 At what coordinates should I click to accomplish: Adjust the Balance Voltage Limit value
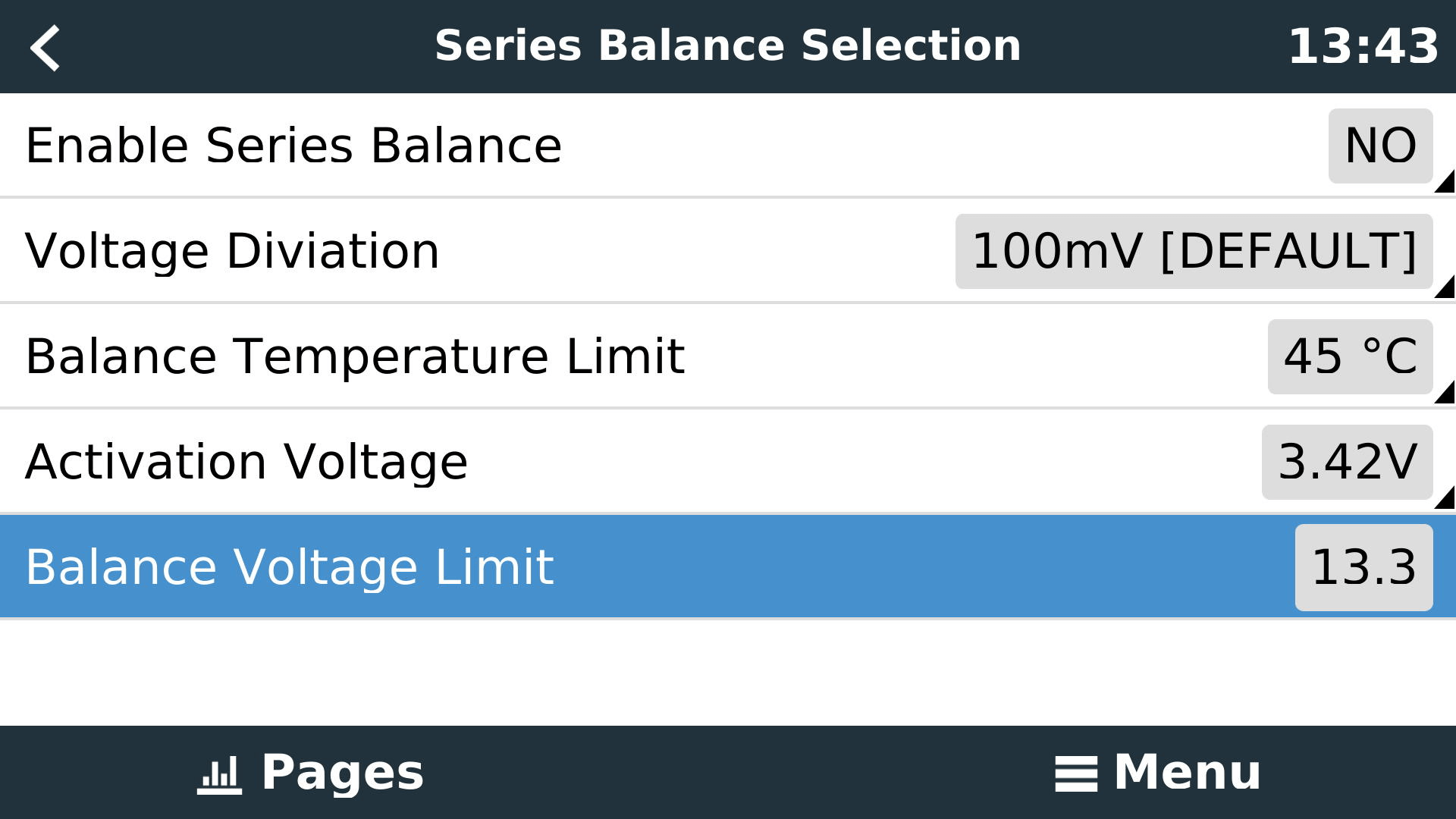point(1363,566)
